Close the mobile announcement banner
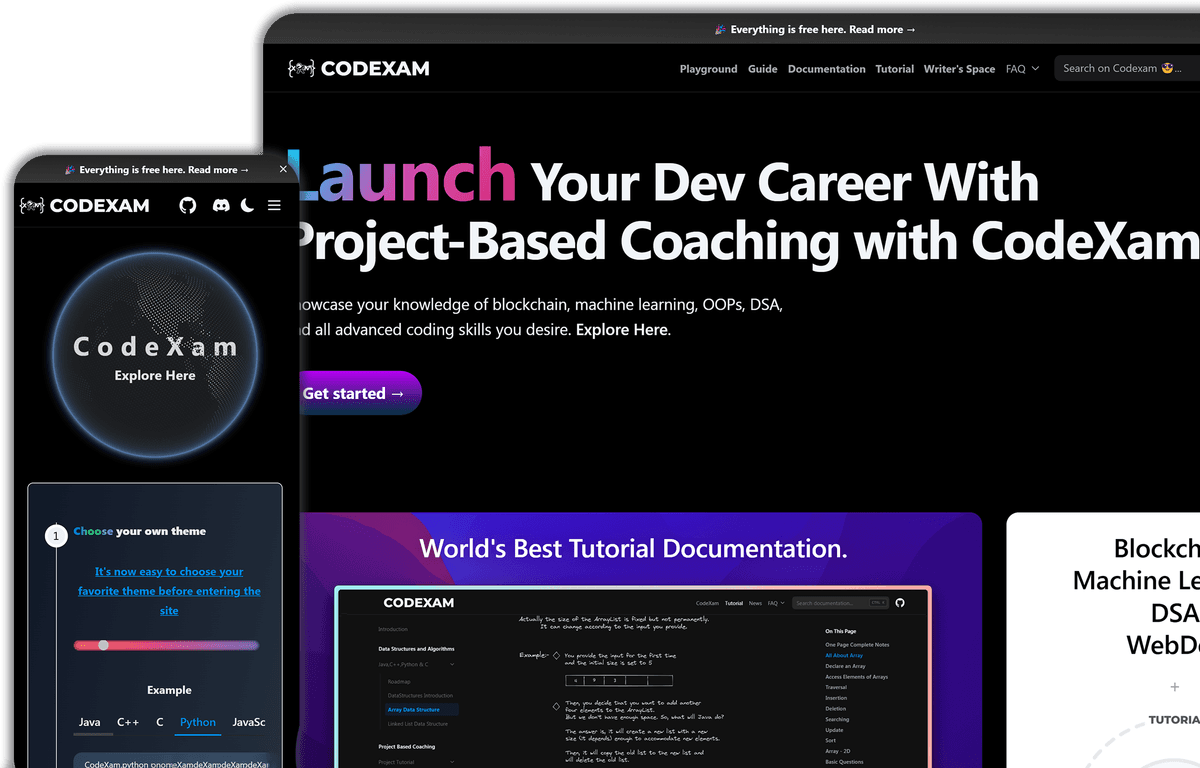This screenshot has width=1200, height=768. click(283, 169)
